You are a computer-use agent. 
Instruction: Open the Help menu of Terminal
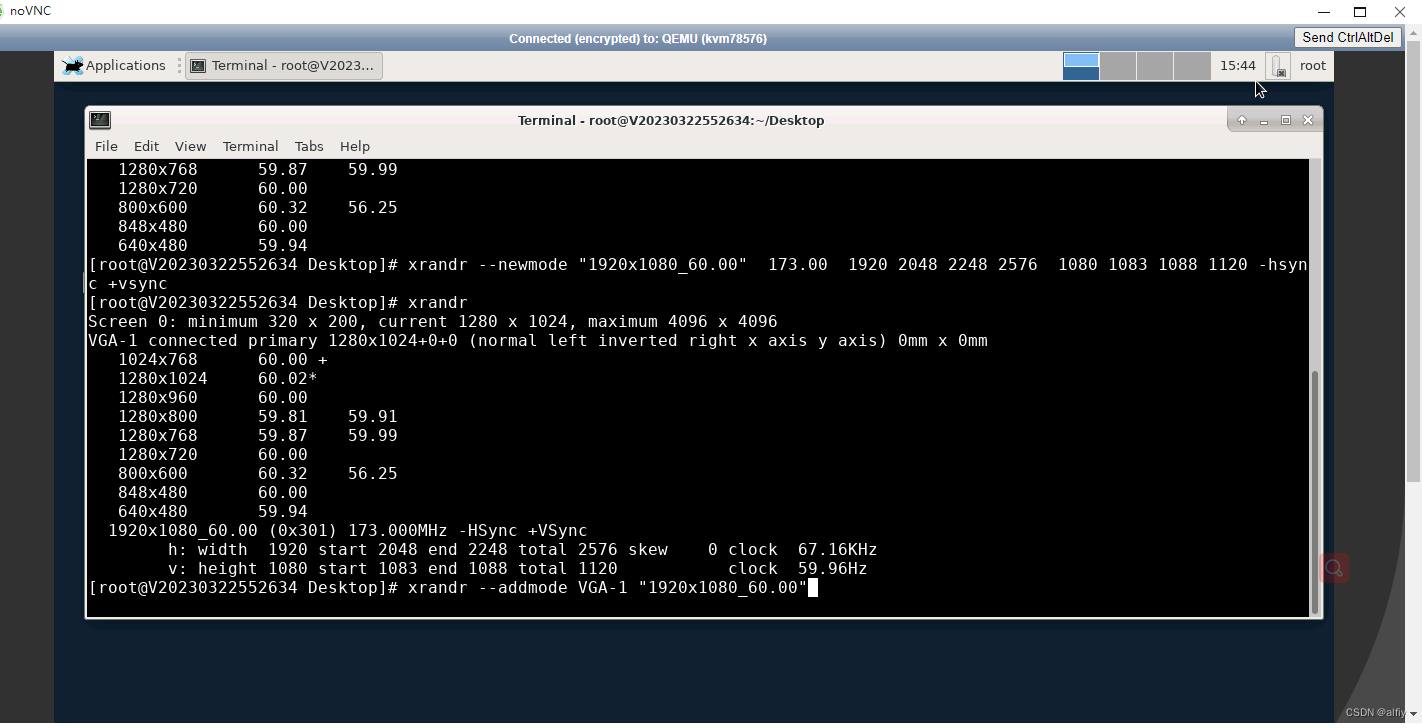(x=355, y=146)
